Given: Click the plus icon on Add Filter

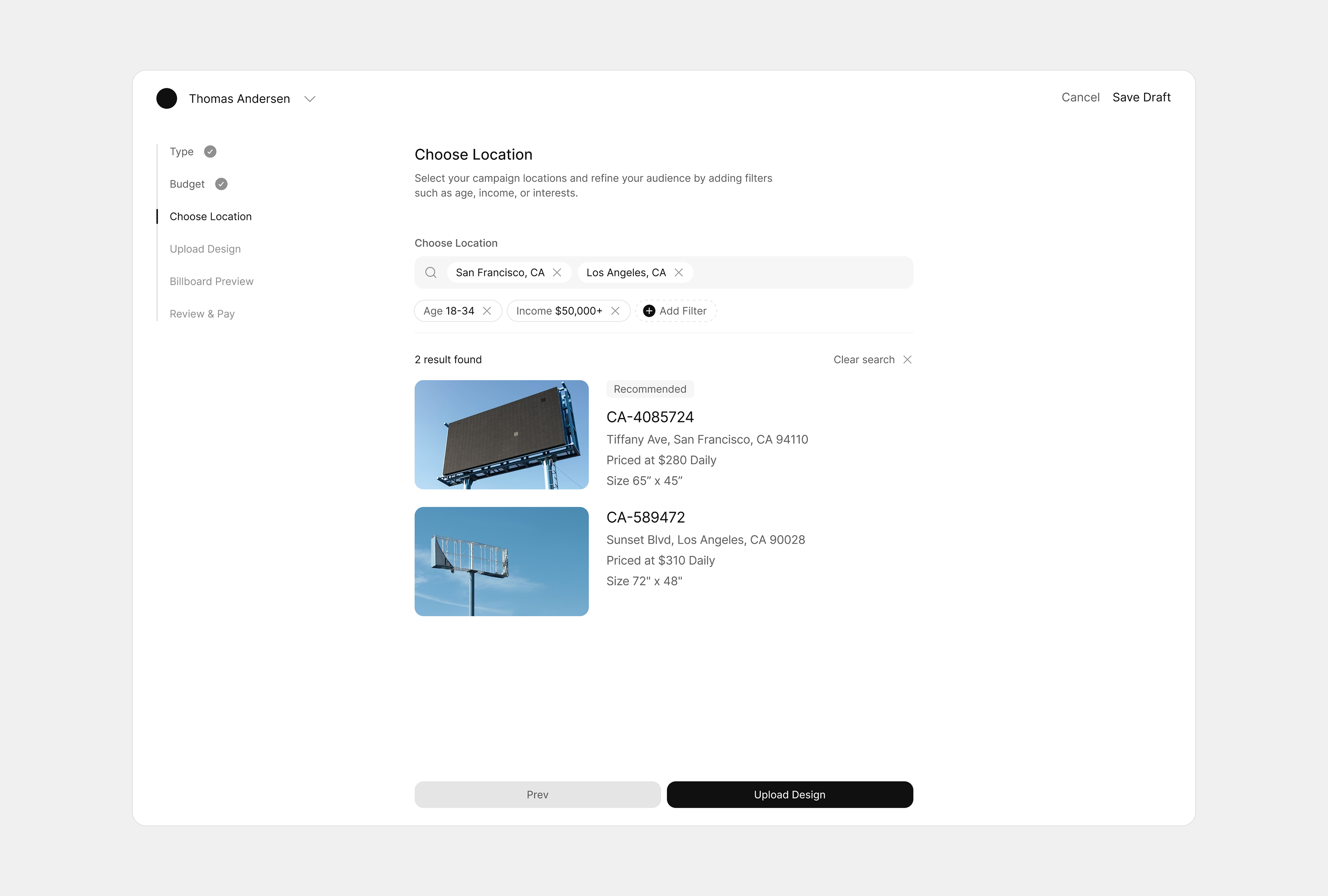Looking at the screenshot, I should pos(649,311).
